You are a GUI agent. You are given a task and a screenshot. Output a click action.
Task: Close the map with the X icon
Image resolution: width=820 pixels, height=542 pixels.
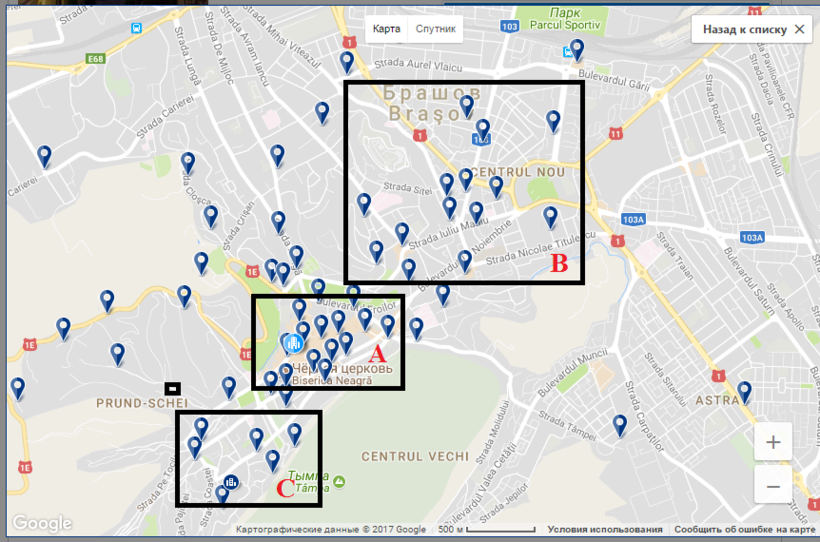tap(799, 30)
